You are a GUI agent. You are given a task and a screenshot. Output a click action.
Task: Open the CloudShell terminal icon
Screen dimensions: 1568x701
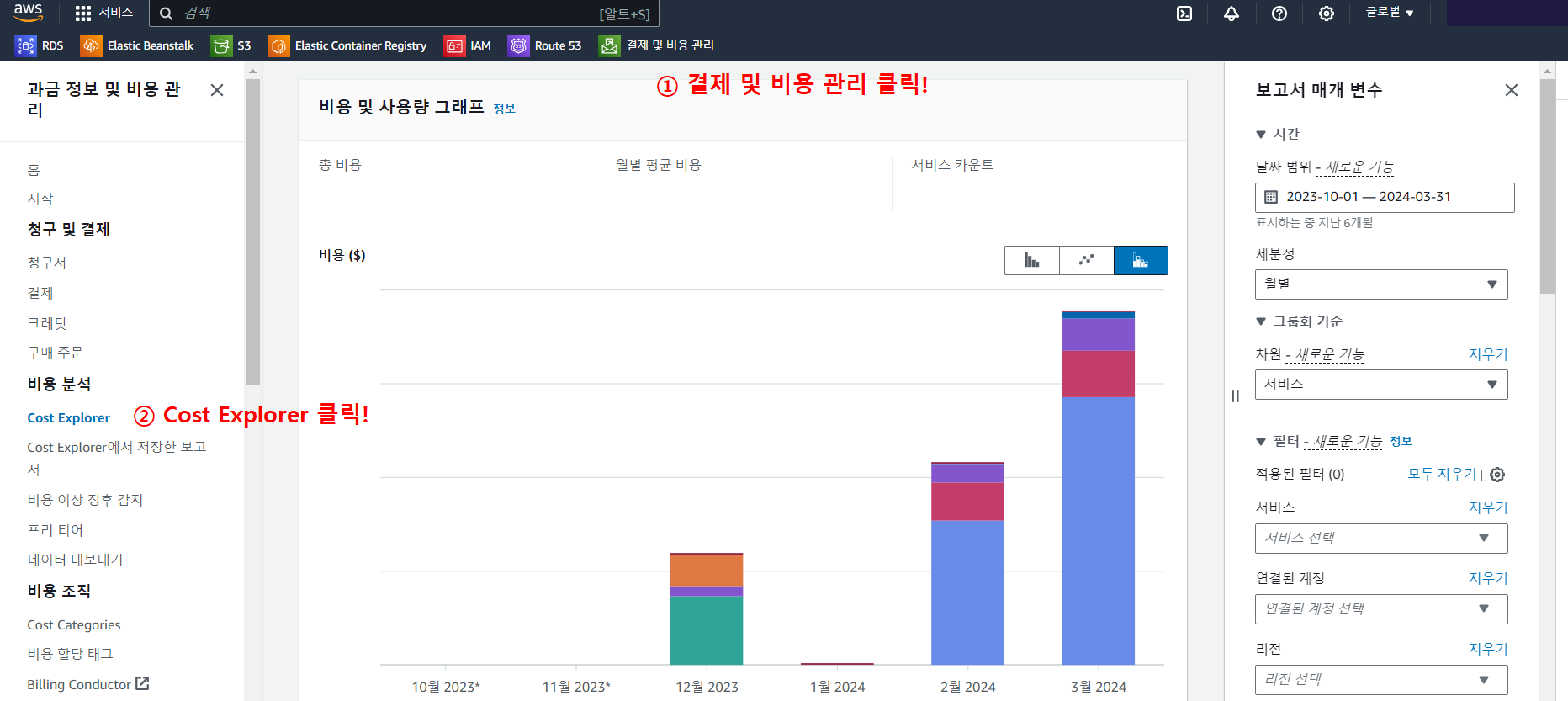1184,13
